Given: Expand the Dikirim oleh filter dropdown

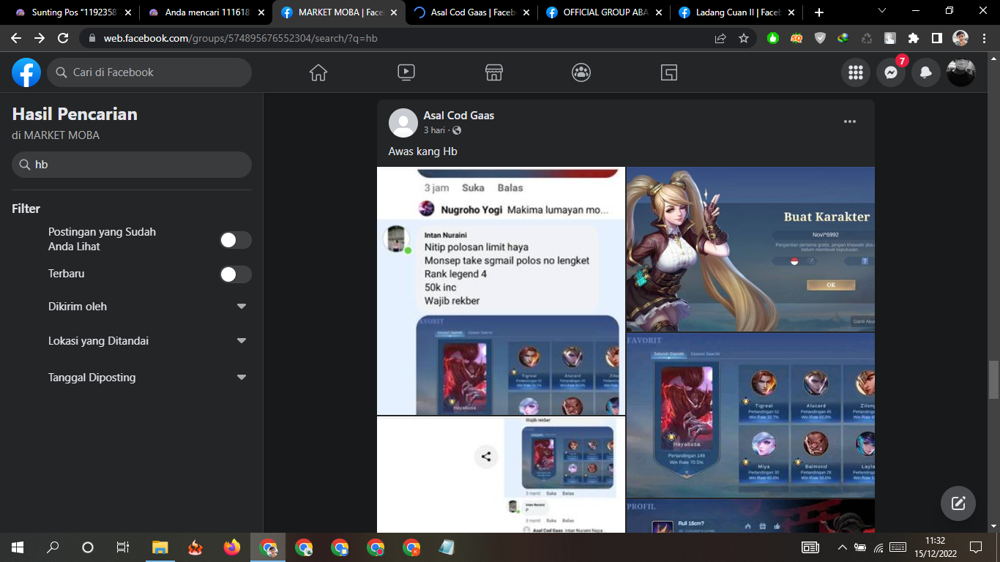Looking at the screenshot, I should point(147,306).
